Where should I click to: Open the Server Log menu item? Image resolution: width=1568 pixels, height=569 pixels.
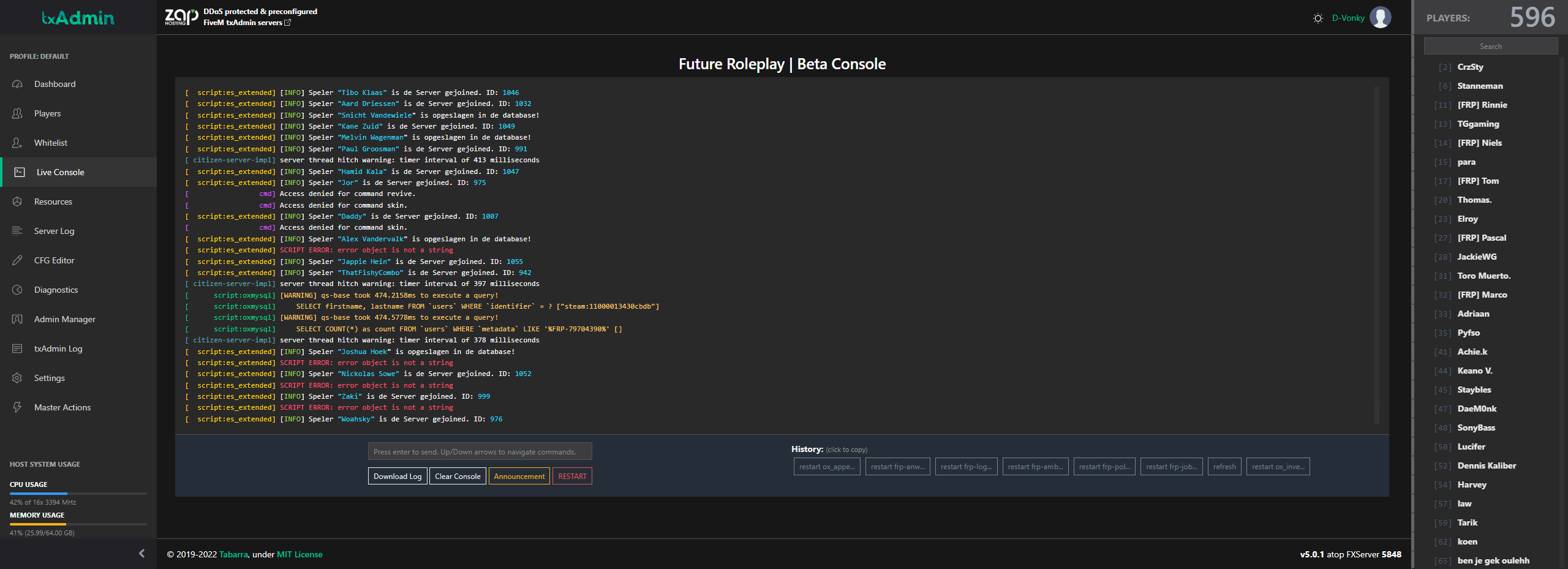click(x=54, y=231)
